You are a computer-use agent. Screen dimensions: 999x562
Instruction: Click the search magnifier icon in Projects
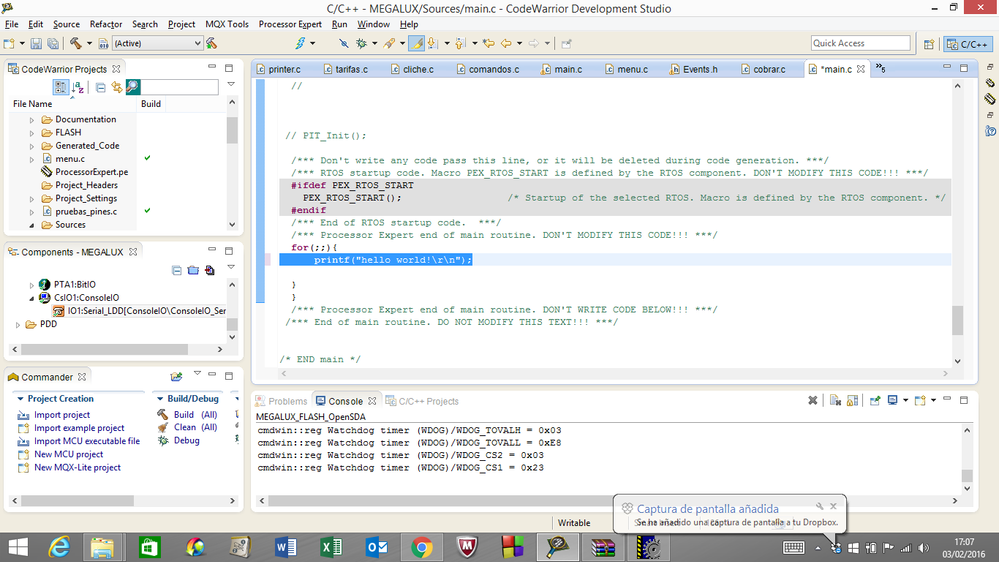pos(133,87)
